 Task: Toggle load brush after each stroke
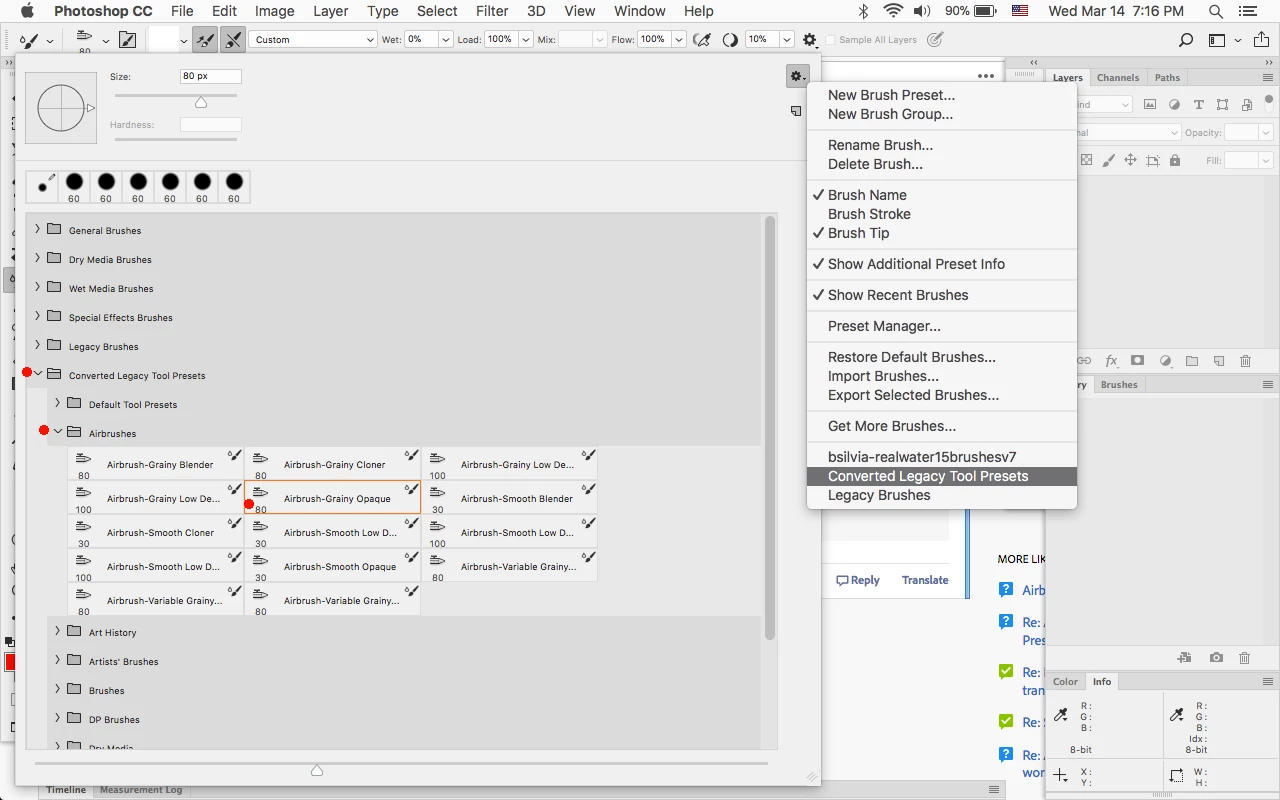tap(205, 40)
